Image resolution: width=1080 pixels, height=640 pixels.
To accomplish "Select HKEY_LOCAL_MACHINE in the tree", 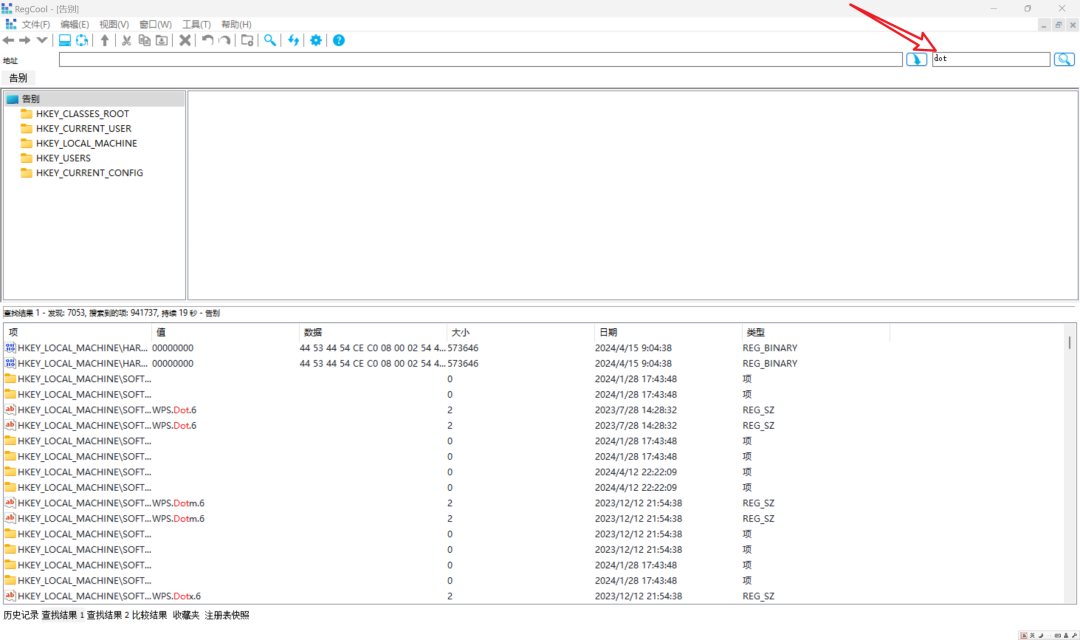I will pos(86,143).
